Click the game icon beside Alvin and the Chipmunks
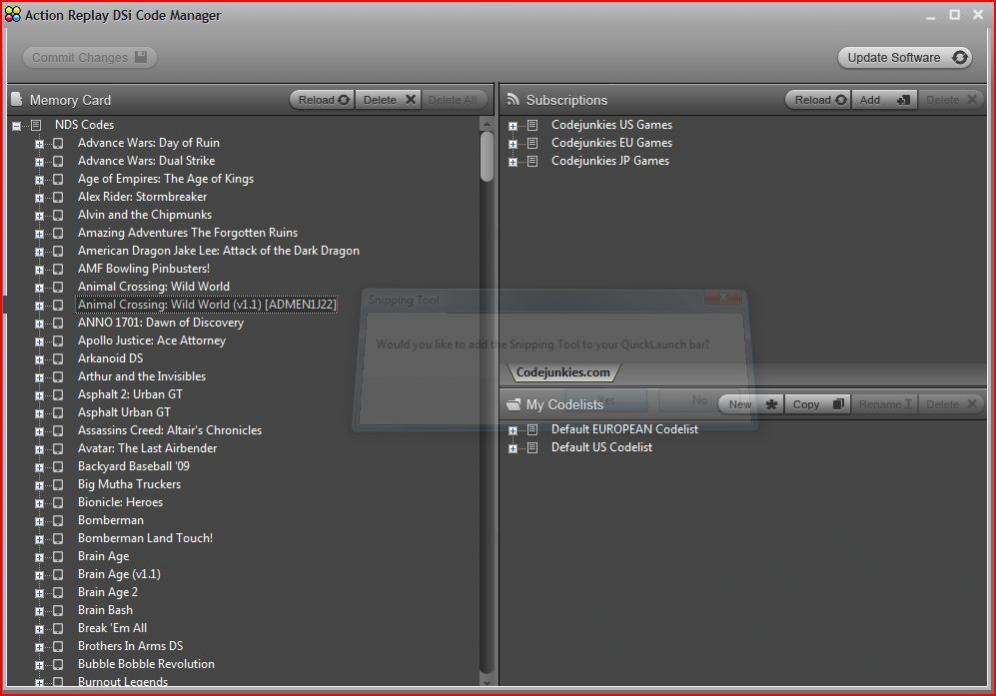 tap(58, 215)
